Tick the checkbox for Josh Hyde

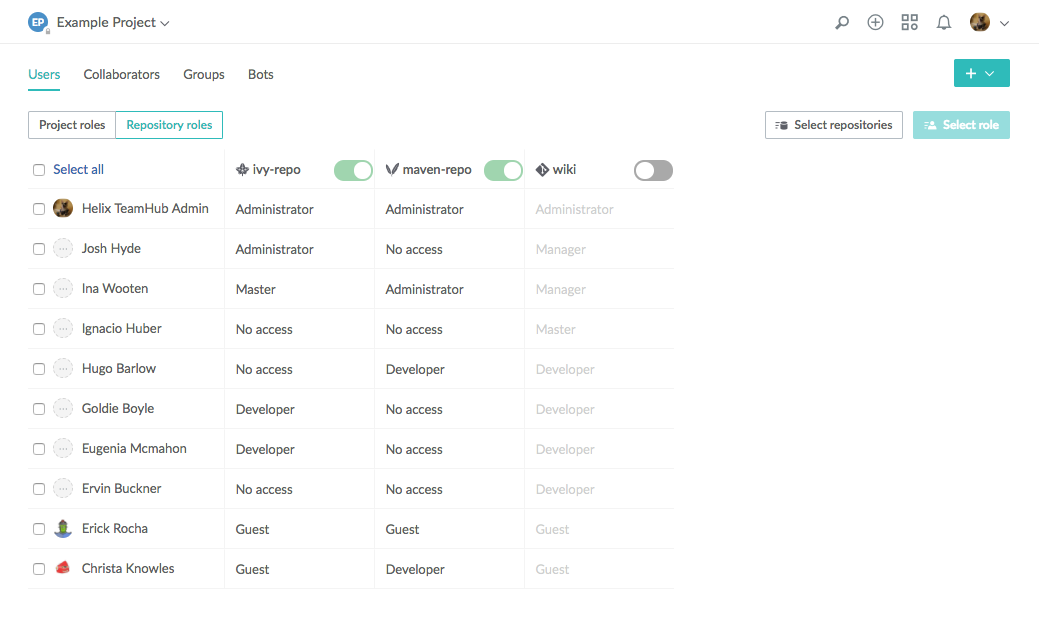(39, 249)
